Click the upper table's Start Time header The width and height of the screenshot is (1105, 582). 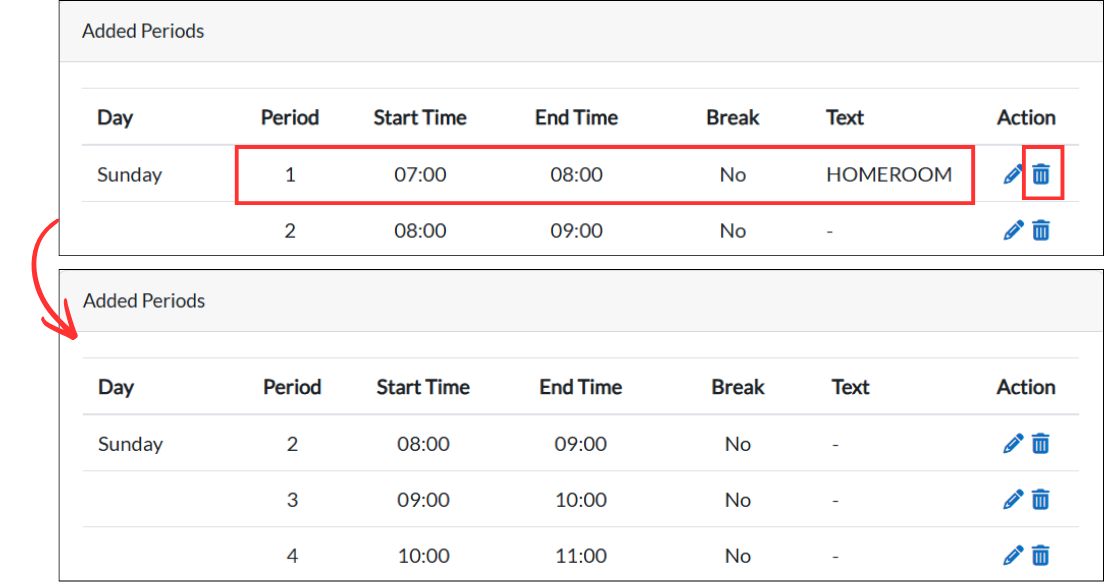[420, 117]
